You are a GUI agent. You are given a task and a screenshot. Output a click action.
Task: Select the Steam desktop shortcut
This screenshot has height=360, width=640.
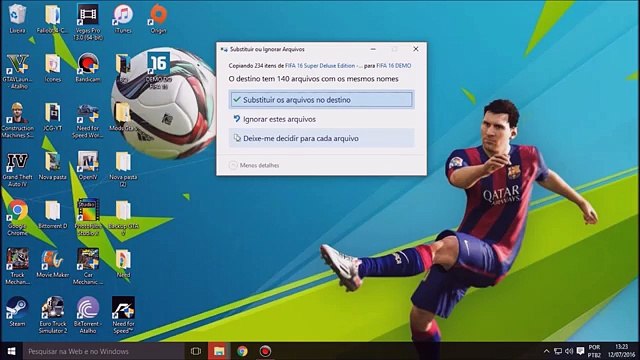(17, 313)
